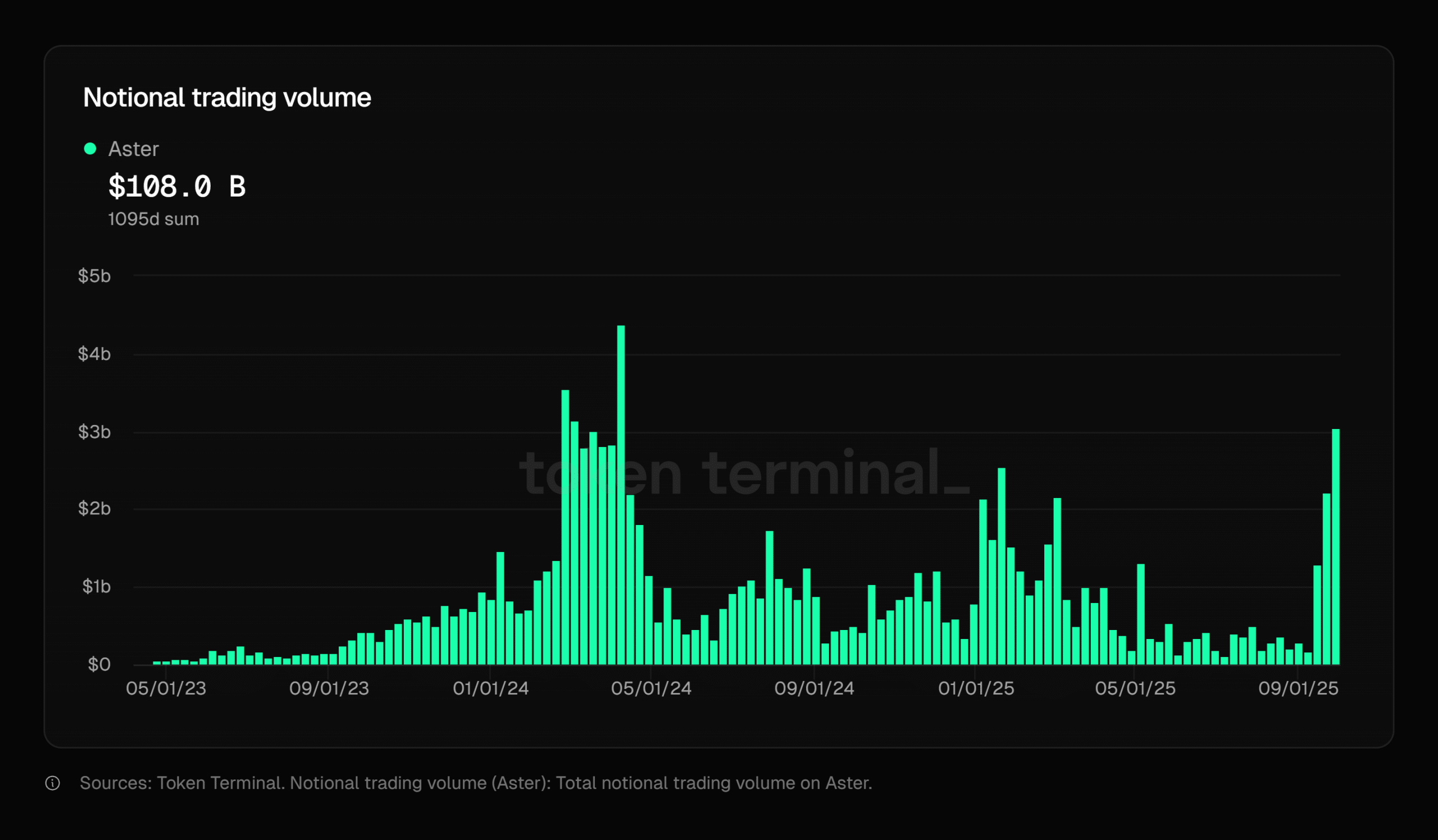Screen dimensions: 1438x840
Task: Click the $4b y-axis label
Action: coord(94,354)
